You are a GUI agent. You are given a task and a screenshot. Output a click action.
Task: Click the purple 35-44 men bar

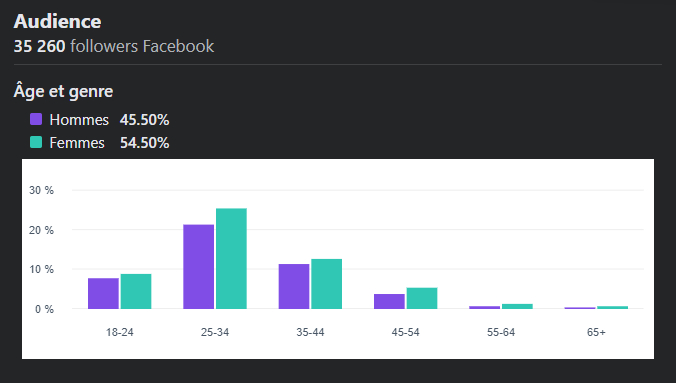click(x=294, y=286)
